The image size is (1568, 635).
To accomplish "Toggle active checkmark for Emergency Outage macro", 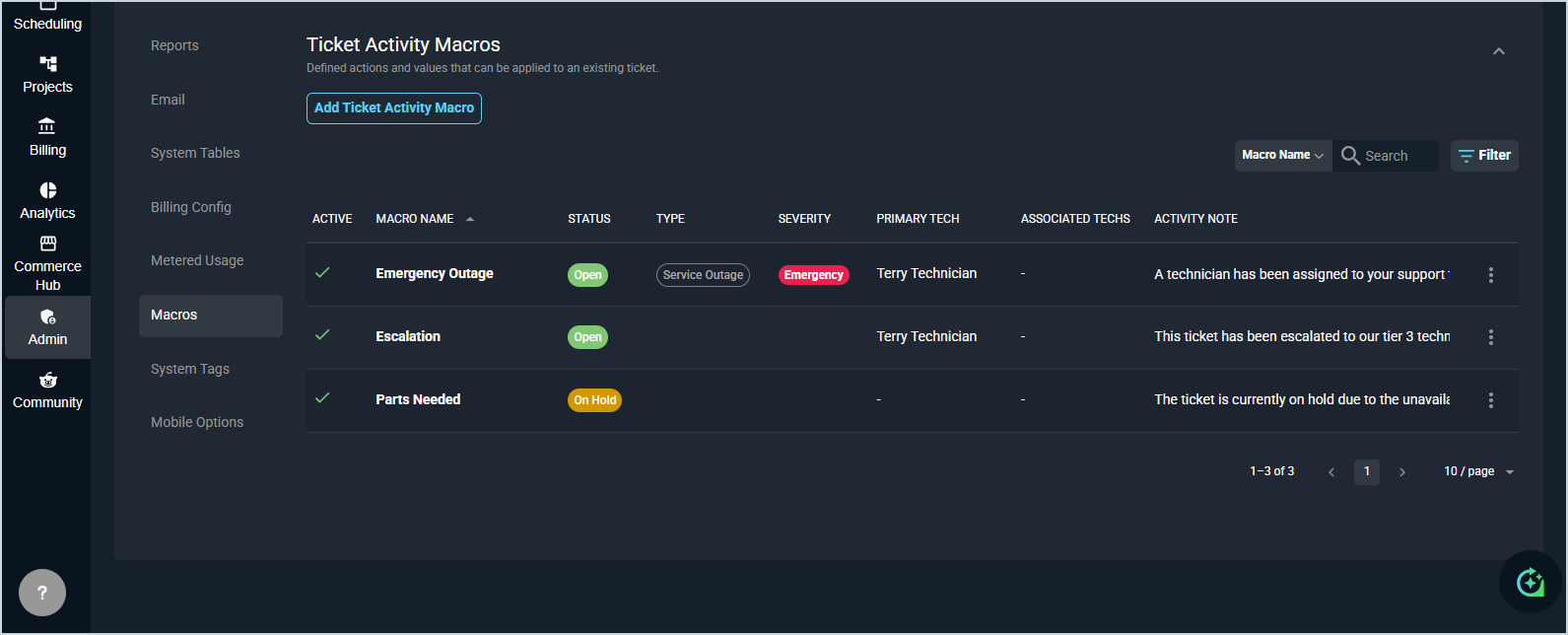I will [322, 273].
